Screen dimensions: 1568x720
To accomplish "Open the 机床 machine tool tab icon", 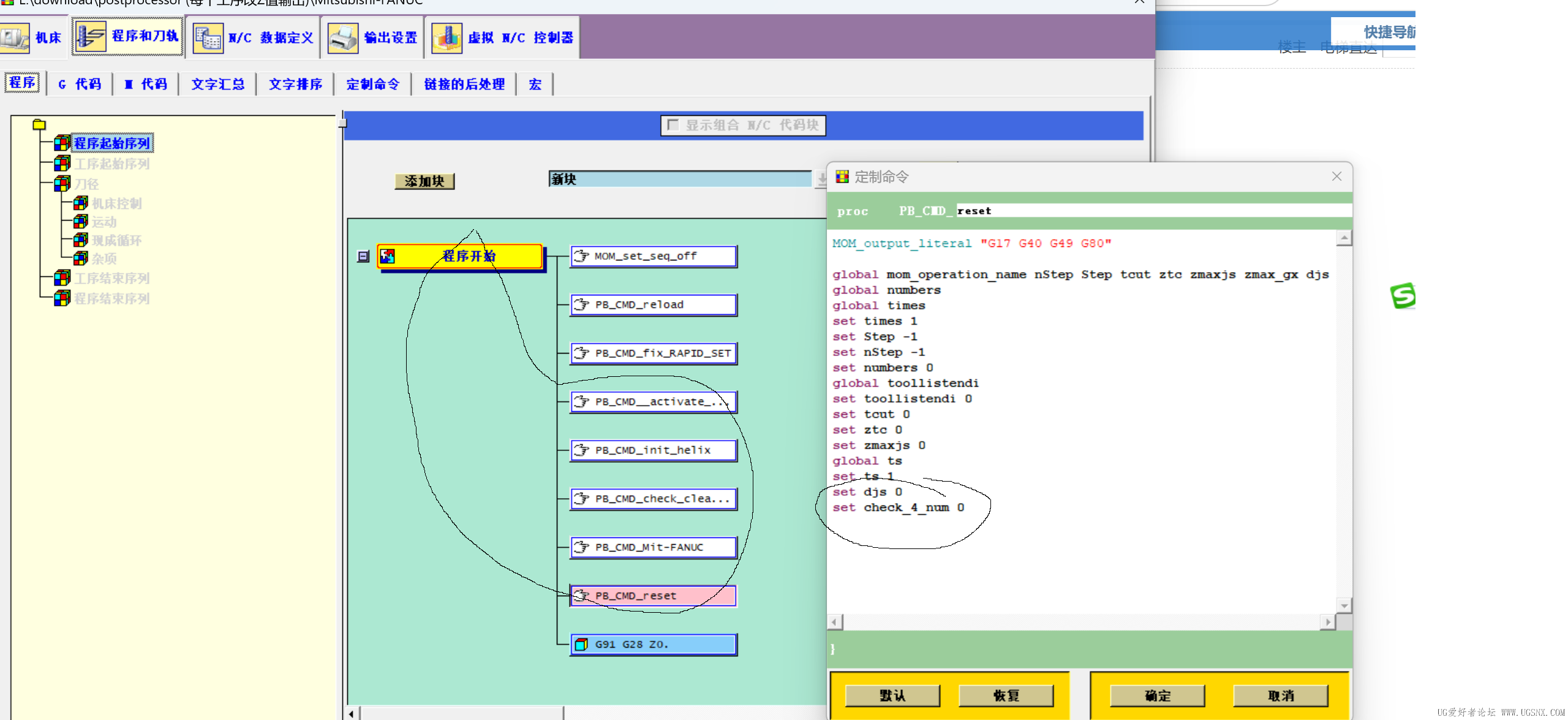I will pos(13,38).
